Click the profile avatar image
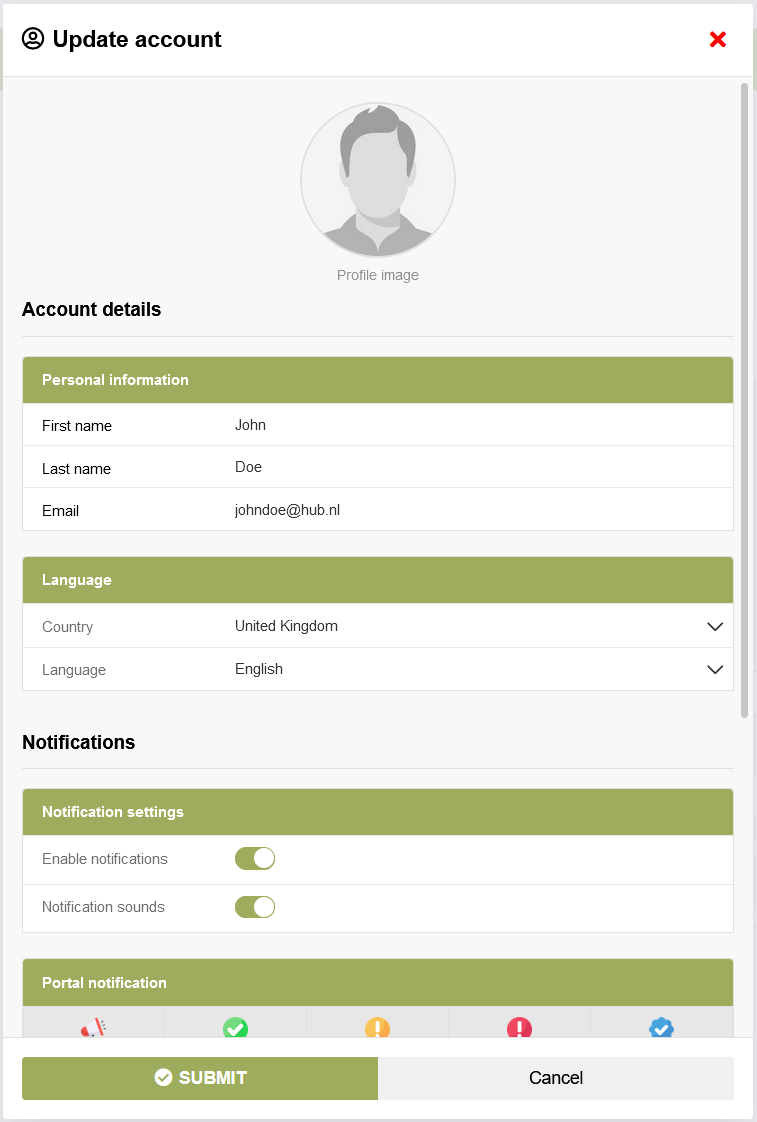Image resolution: width=757 pixels, height=1122 pixels. coord(378,181)
